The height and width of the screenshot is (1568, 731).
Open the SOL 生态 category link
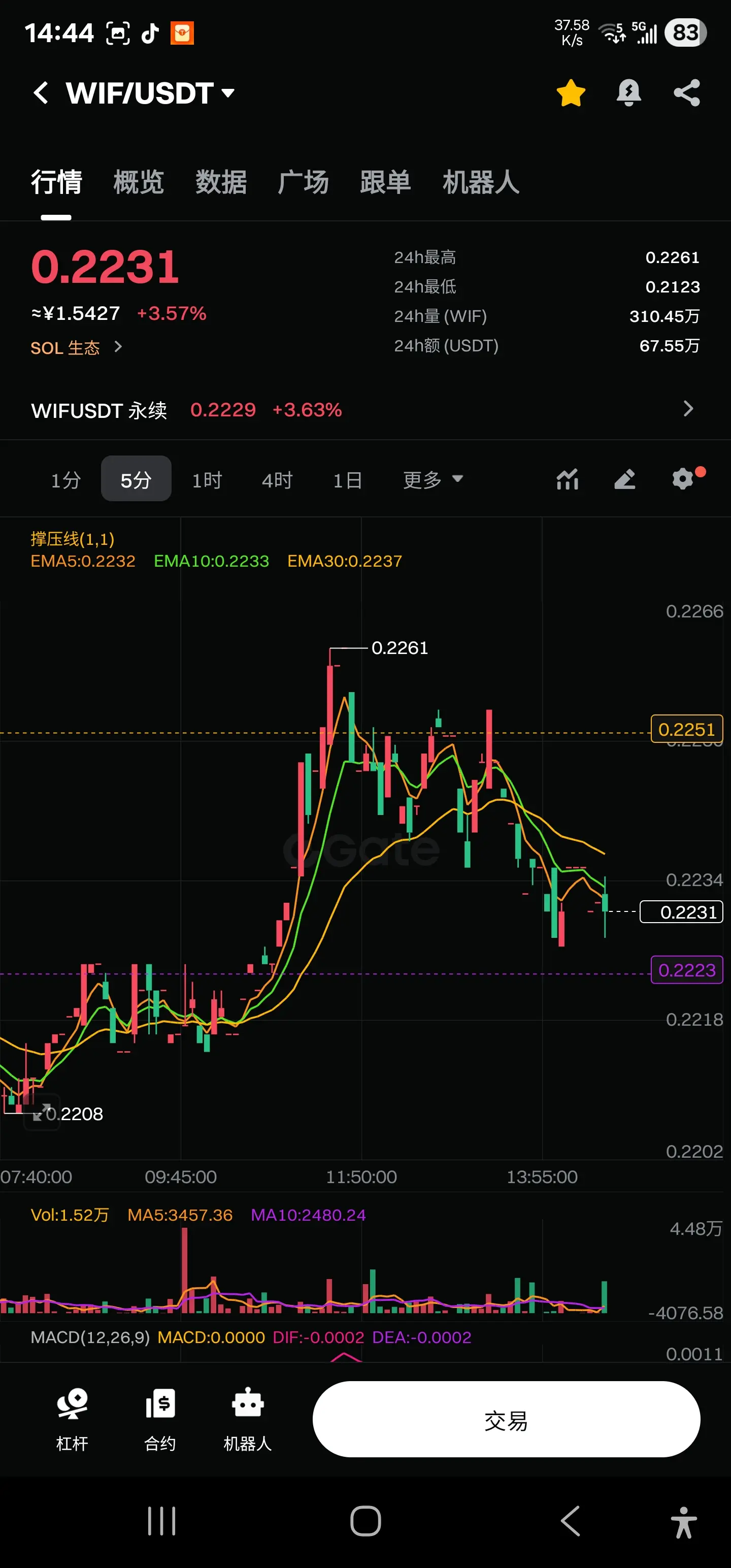tap(65, 347)
